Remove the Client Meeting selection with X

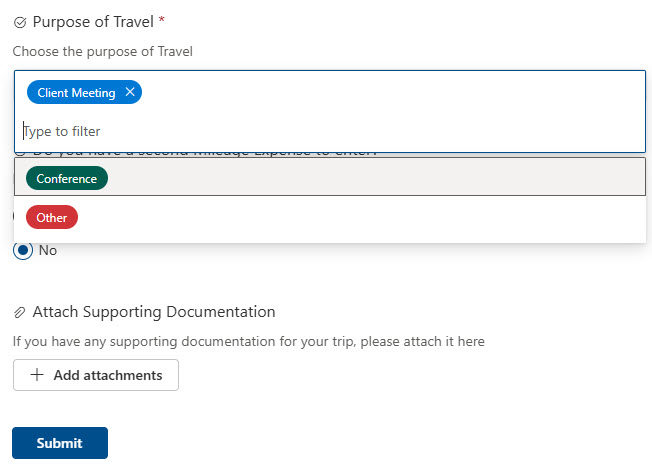[130, 92]
